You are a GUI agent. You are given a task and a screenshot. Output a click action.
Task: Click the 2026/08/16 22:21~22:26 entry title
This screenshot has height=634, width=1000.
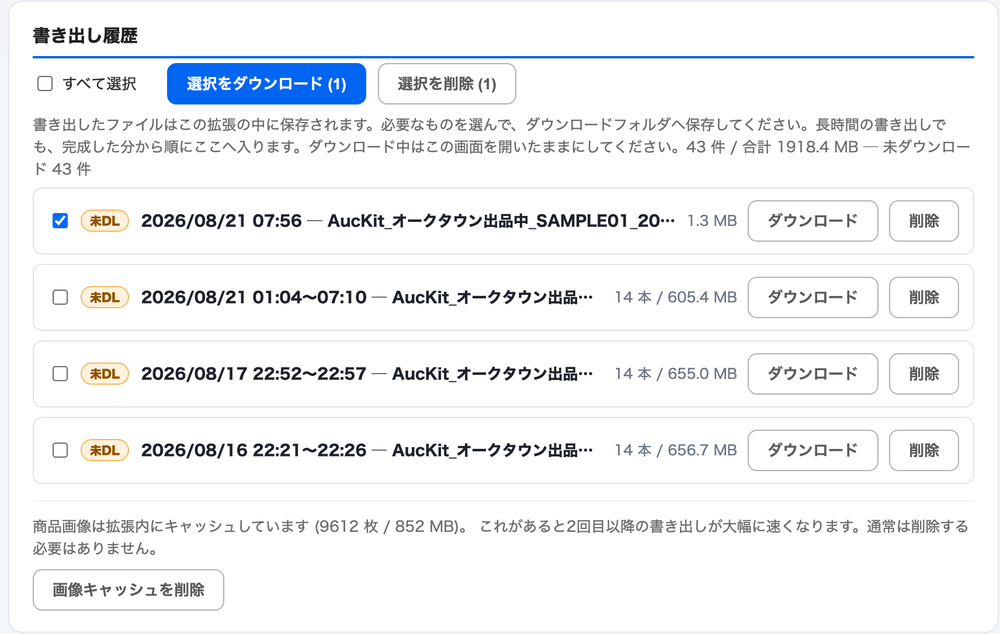(367, 450)
